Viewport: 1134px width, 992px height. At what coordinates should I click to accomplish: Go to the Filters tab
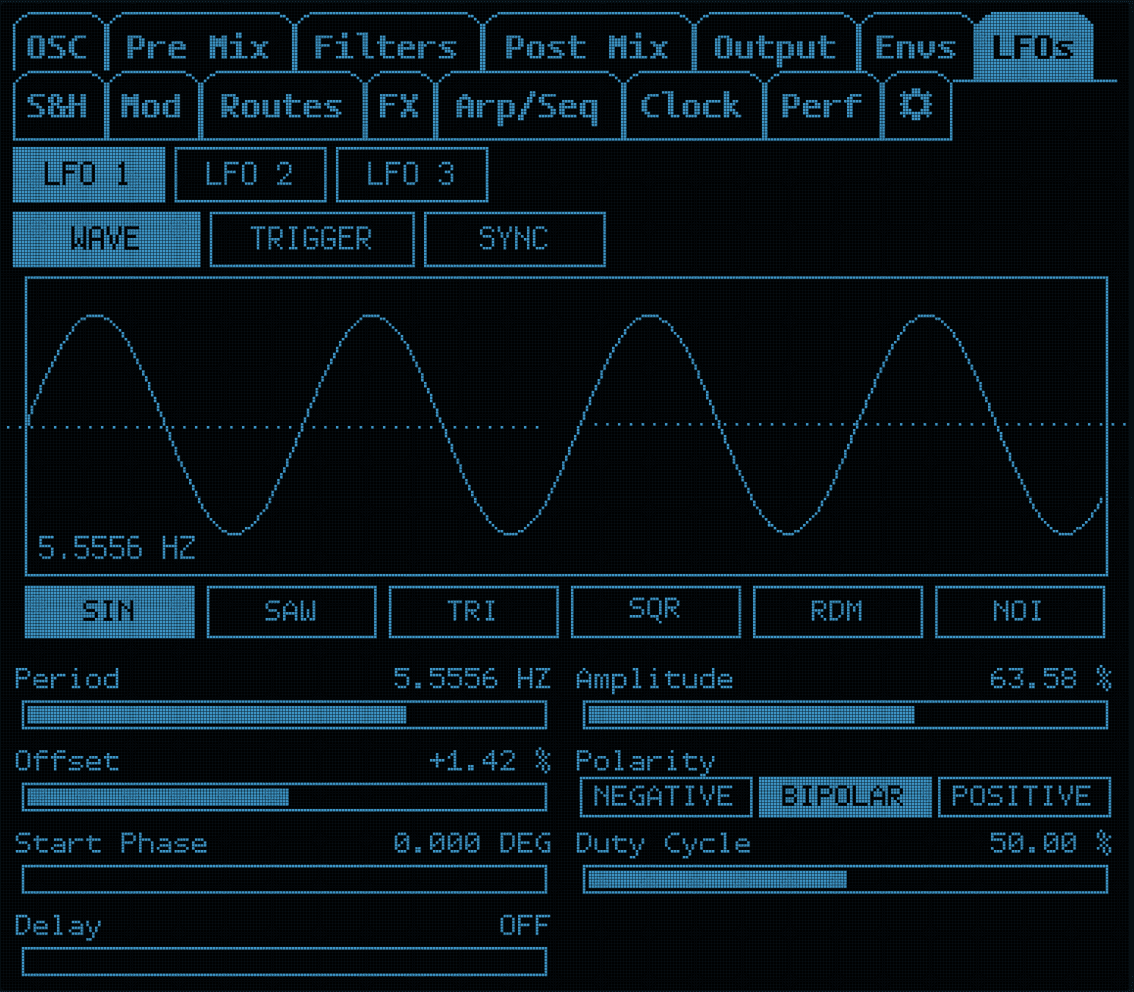click(386, 45)
